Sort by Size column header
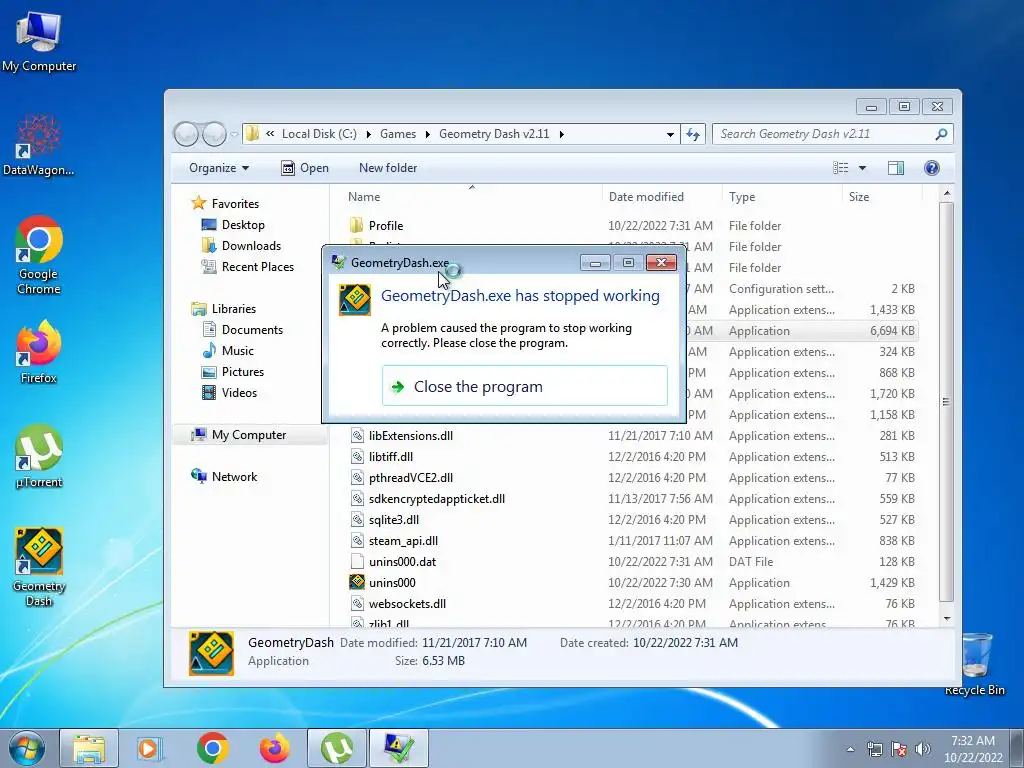This screenshot has width=1024, height=768. [x=859, y=197]
